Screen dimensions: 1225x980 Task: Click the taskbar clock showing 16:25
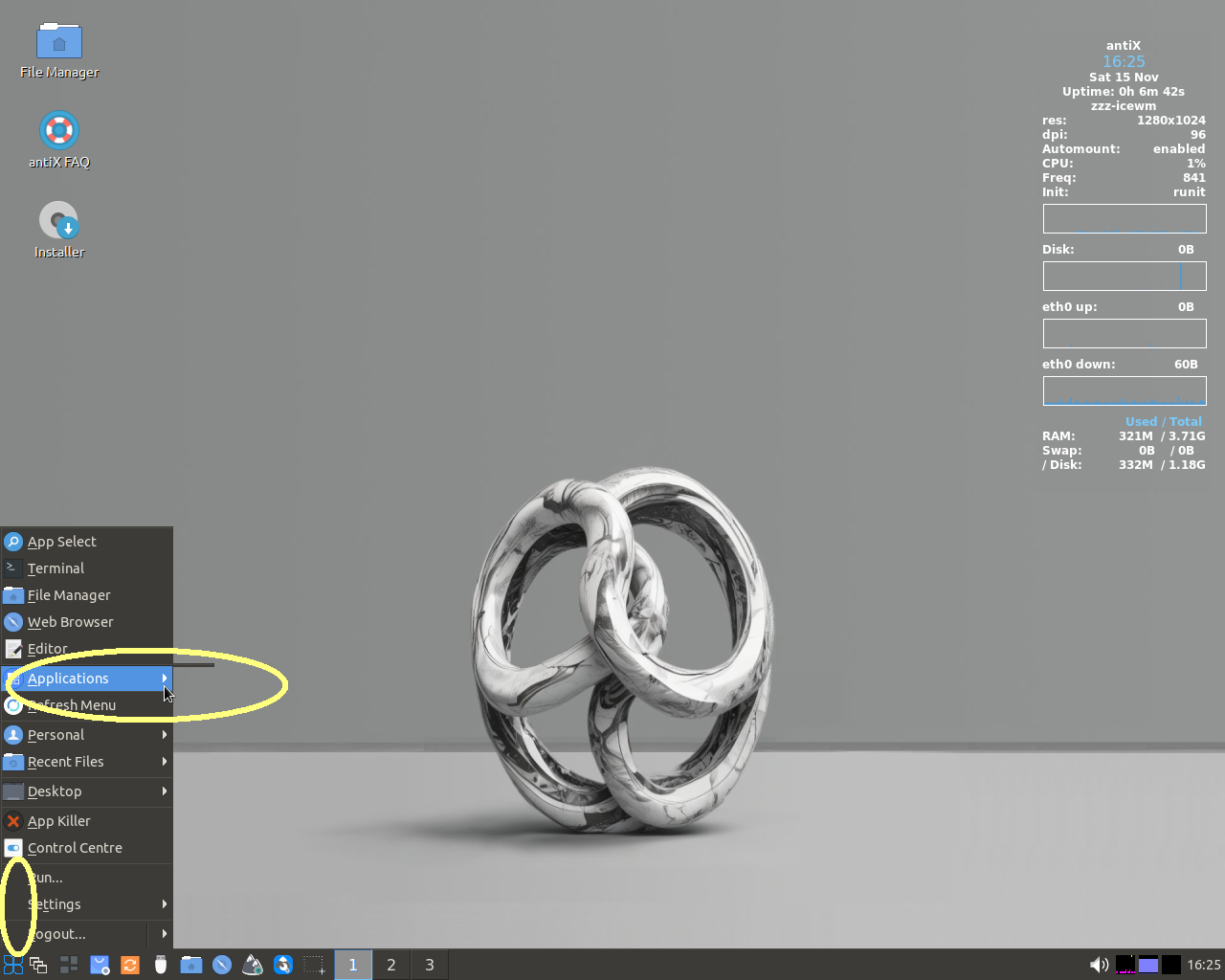tap(1203, 965)
